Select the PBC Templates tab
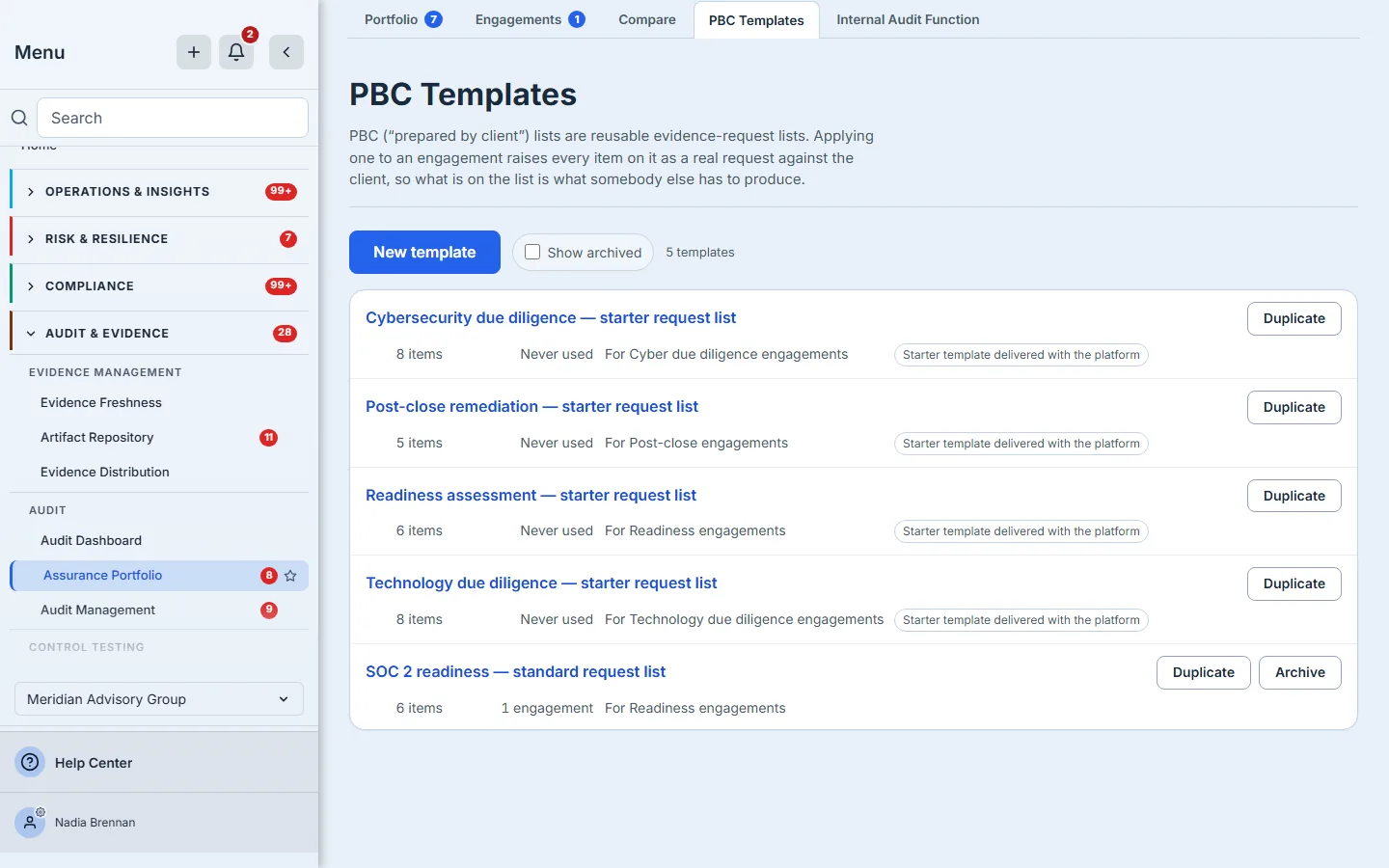Image resolution: width=1389 pixels, height=868 pixels. pyautogui.click(x=756, y=20)
